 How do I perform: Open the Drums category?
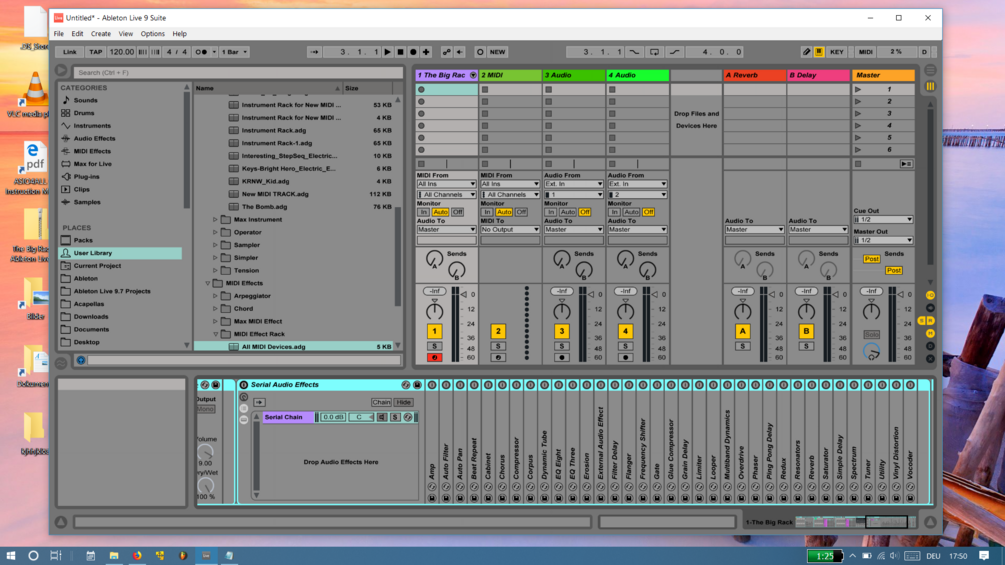84,113
